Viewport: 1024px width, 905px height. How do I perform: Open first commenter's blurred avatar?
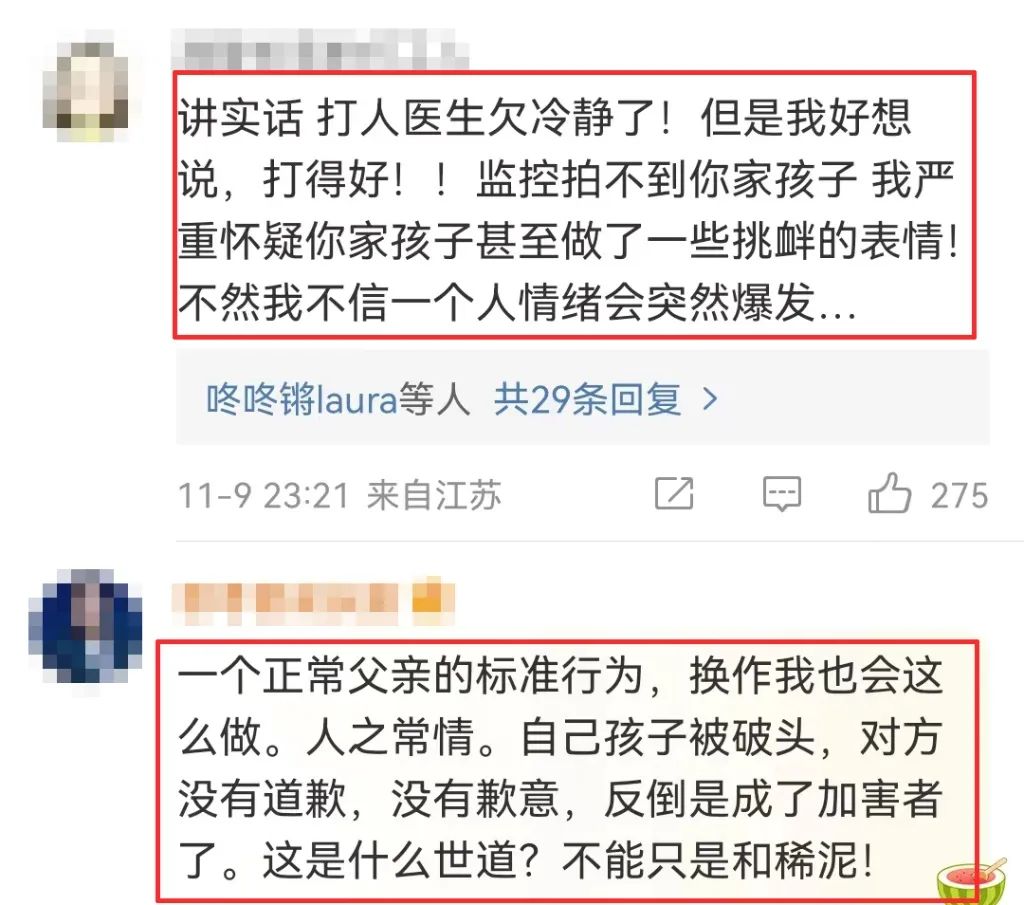(x=86, y=86)
